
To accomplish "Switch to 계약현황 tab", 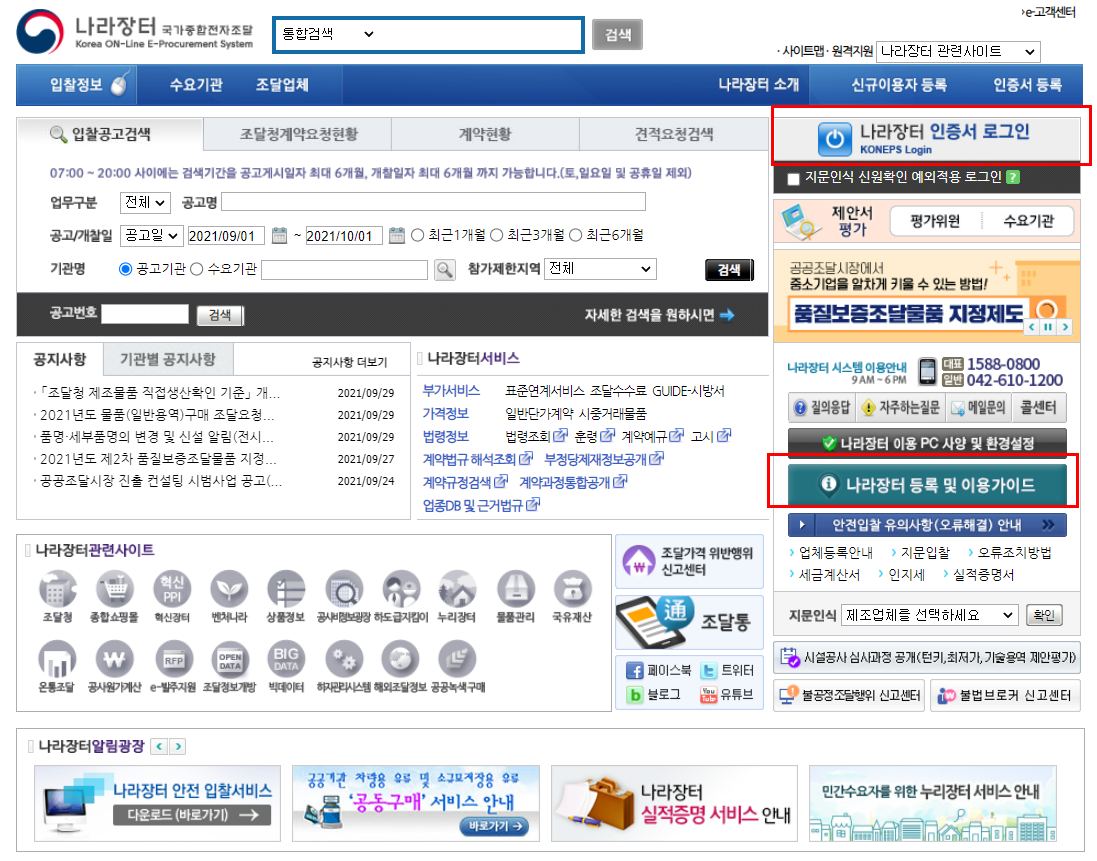I will pos(485,134).
